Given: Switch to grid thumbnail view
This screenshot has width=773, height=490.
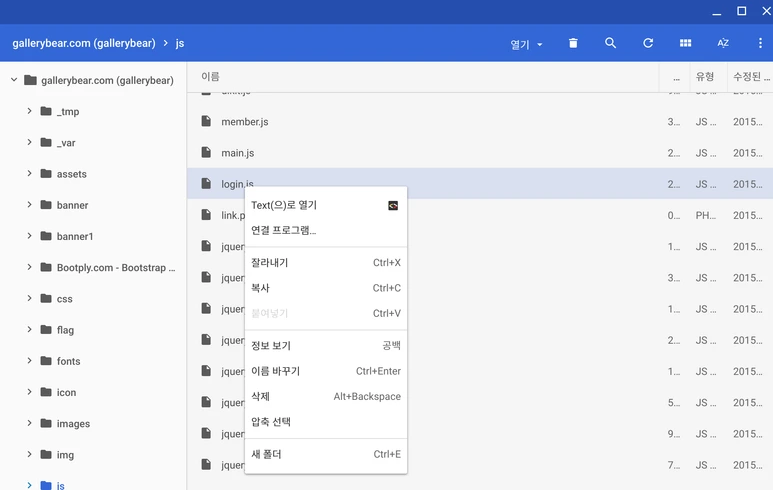Looking at the screenshot, I should 685,43.
